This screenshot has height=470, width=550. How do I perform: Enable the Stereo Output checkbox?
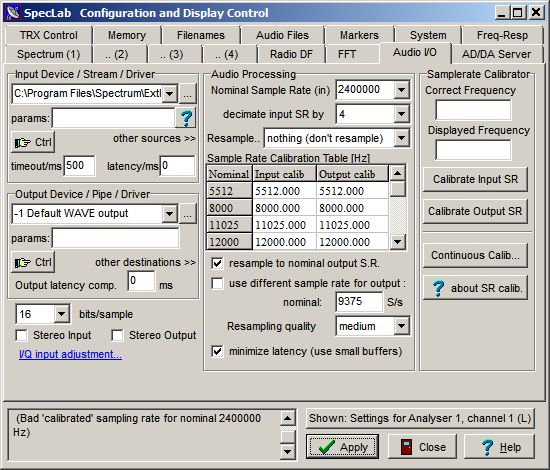tap(117, 335)
